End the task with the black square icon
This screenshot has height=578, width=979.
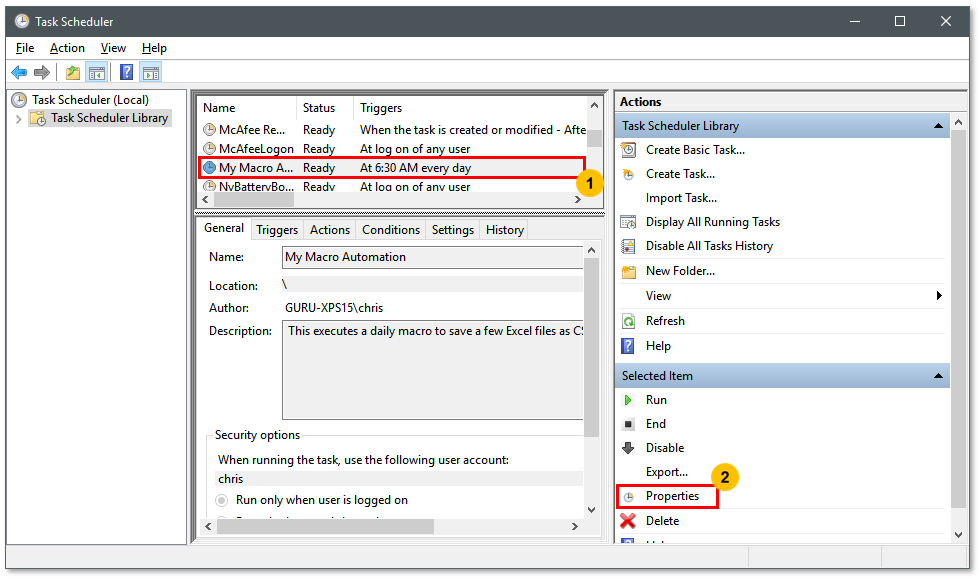click(x=628, y=423)
